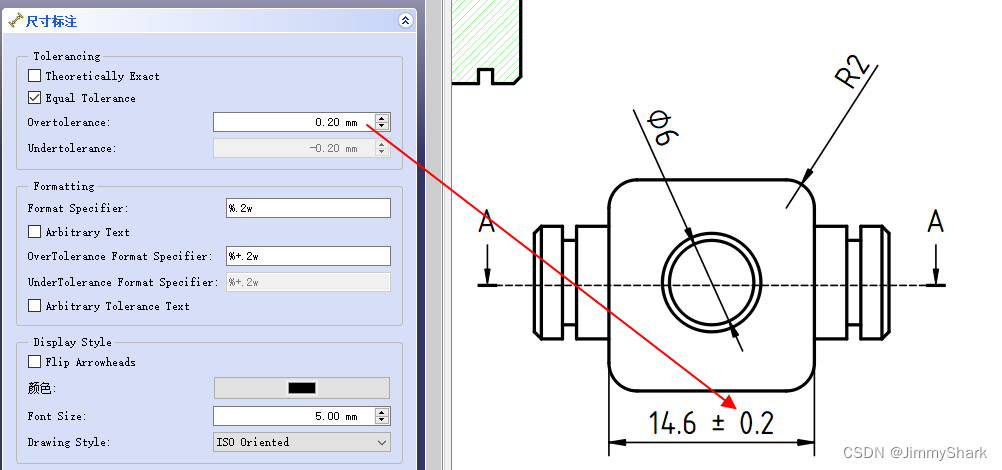Enable the Theoretically Exact checkbox

click(35, 75)
